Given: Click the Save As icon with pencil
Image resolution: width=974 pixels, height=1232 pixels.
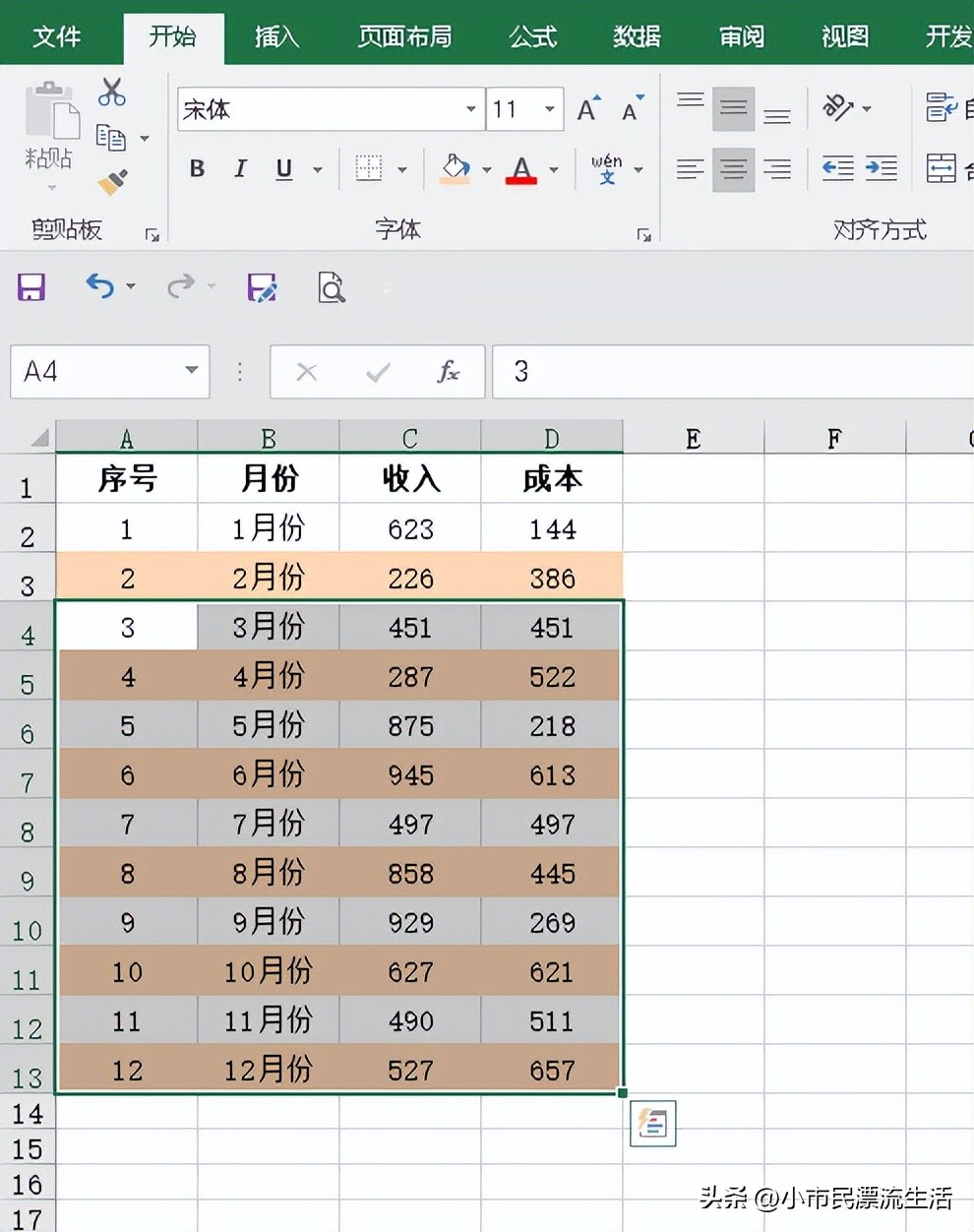Looking at the screenshot, I should 262,287.
